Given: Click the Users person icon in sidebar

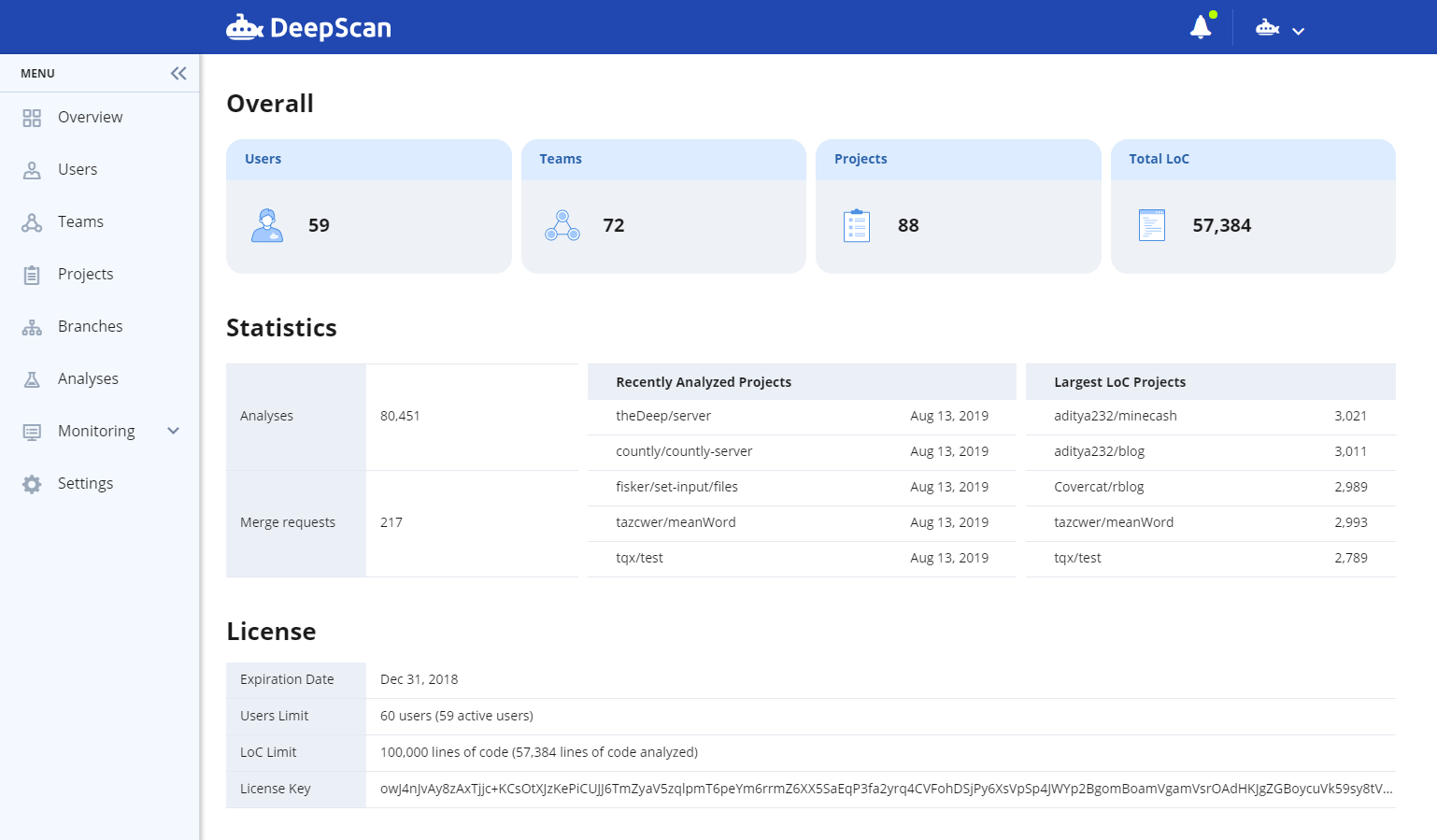Looking at the screenshot, I should [32, 170].
